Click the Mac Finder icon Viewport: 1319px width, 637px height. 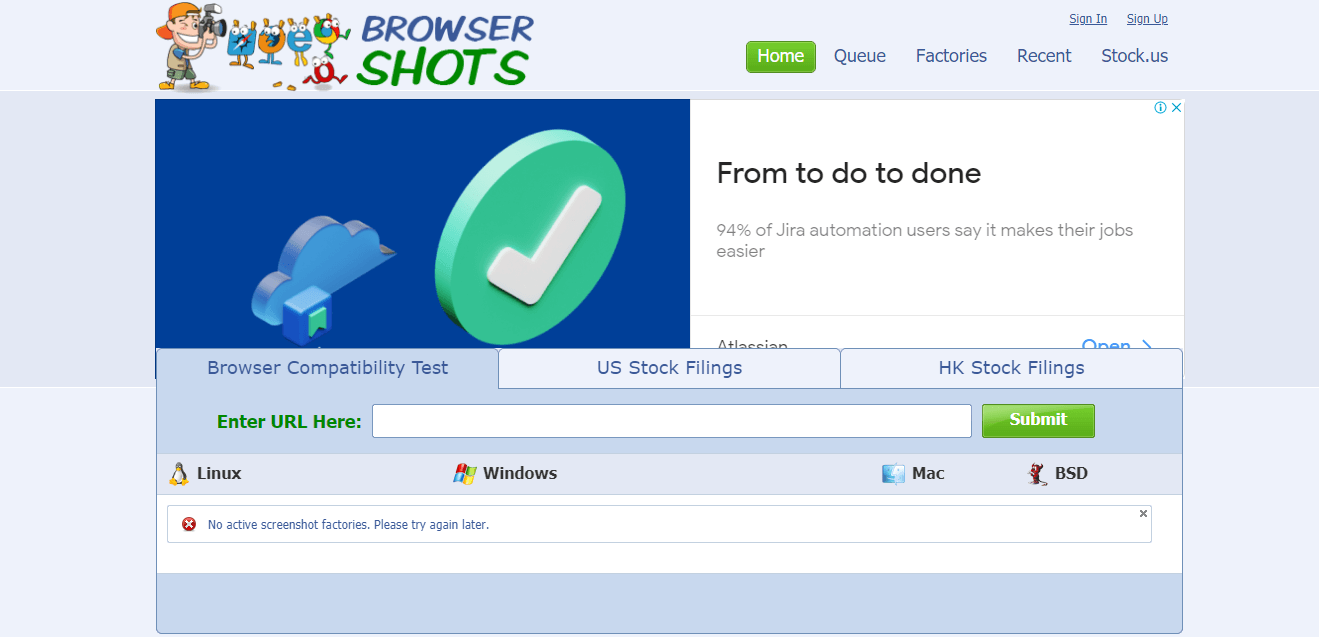tap(893, 474)
